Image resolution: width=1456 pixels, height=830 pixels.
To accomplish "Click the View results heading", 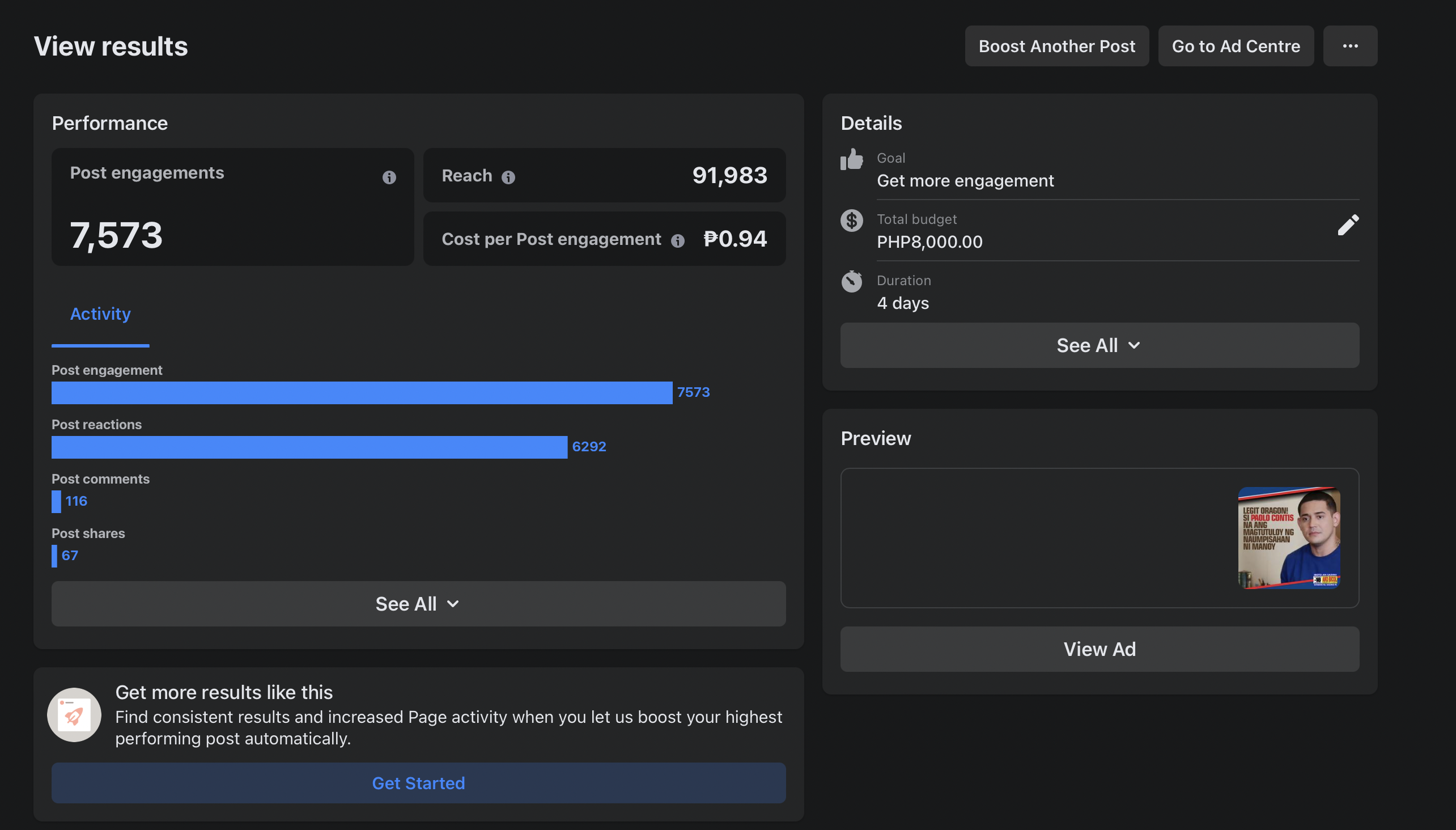I will click(111, 46).
